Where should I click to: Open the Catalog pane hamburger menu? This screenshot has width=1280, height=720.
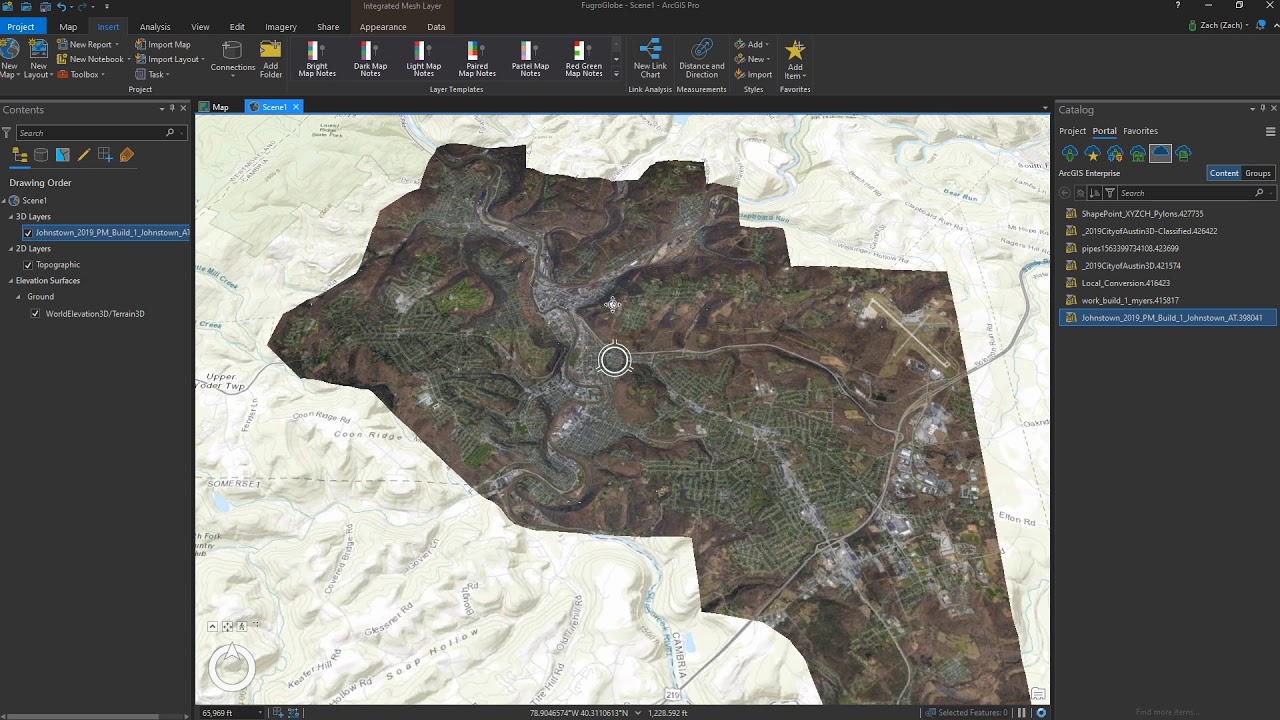click(1271, 131)
